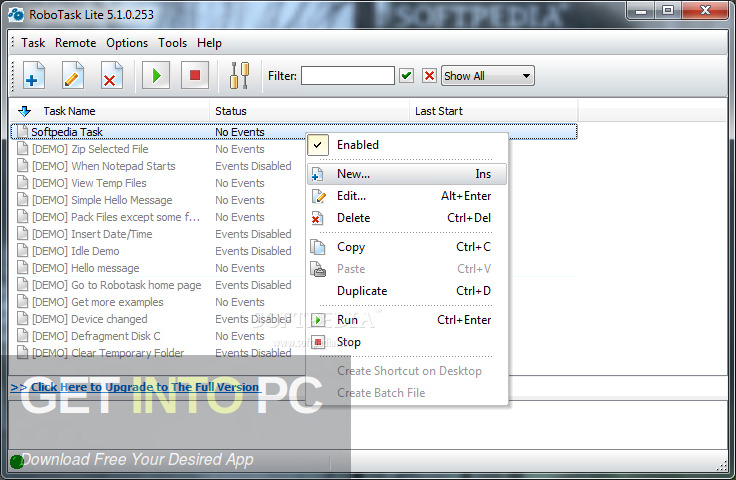The width and height of the screenshot is (736, 480).
Task: Click the document icon of Device changed
Action: coord(22,319)
